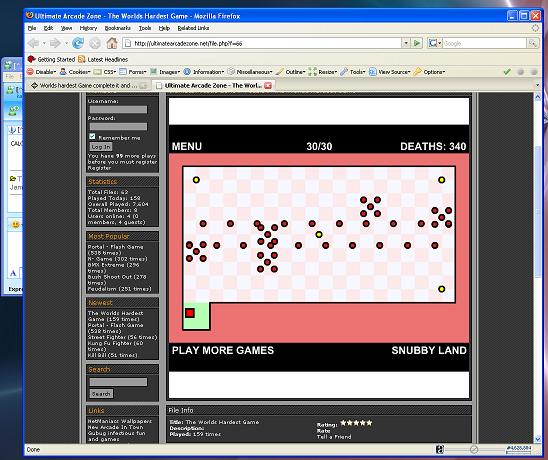Open the View menu
Screen dimensions: 548x460
[x=66, y=28]
